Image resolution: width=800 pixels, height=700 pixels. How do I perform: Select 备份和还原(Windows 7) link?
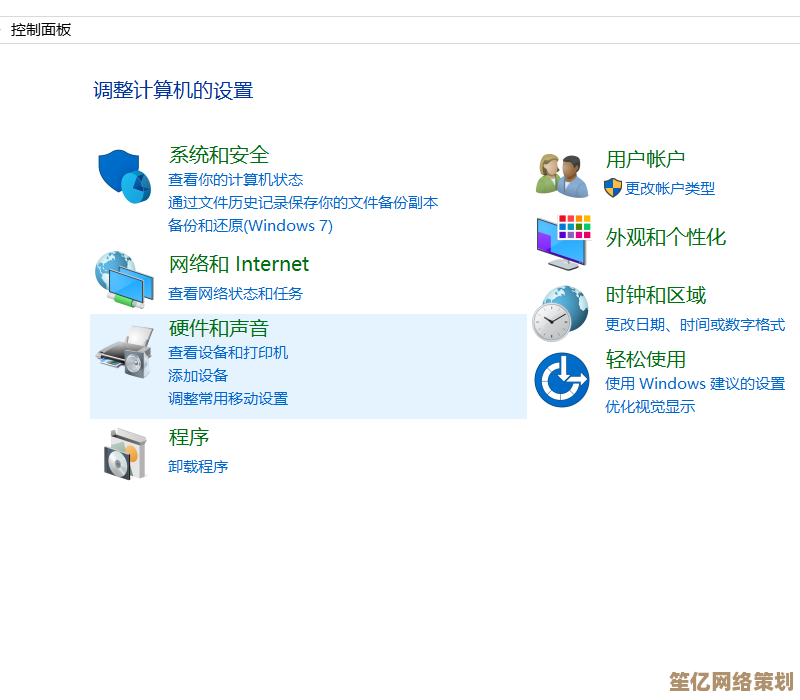click(x=250, y=226)
